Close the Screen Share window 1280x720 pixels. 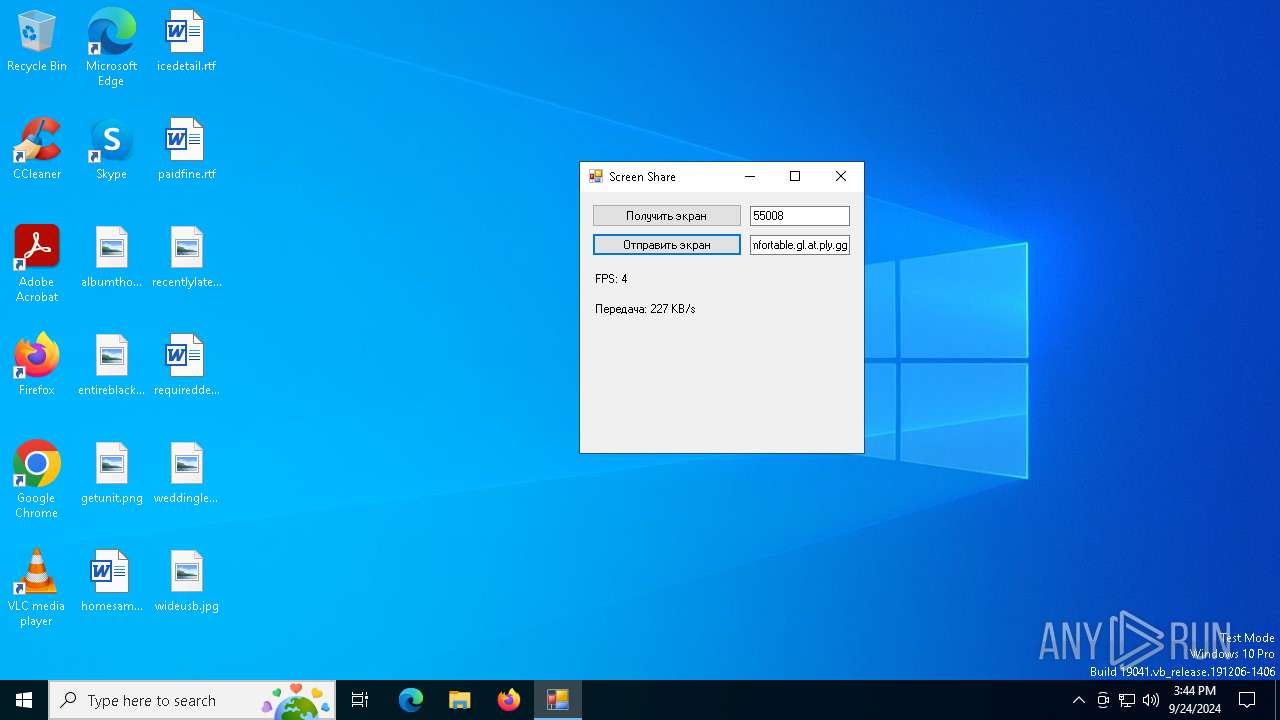(841, 177)
